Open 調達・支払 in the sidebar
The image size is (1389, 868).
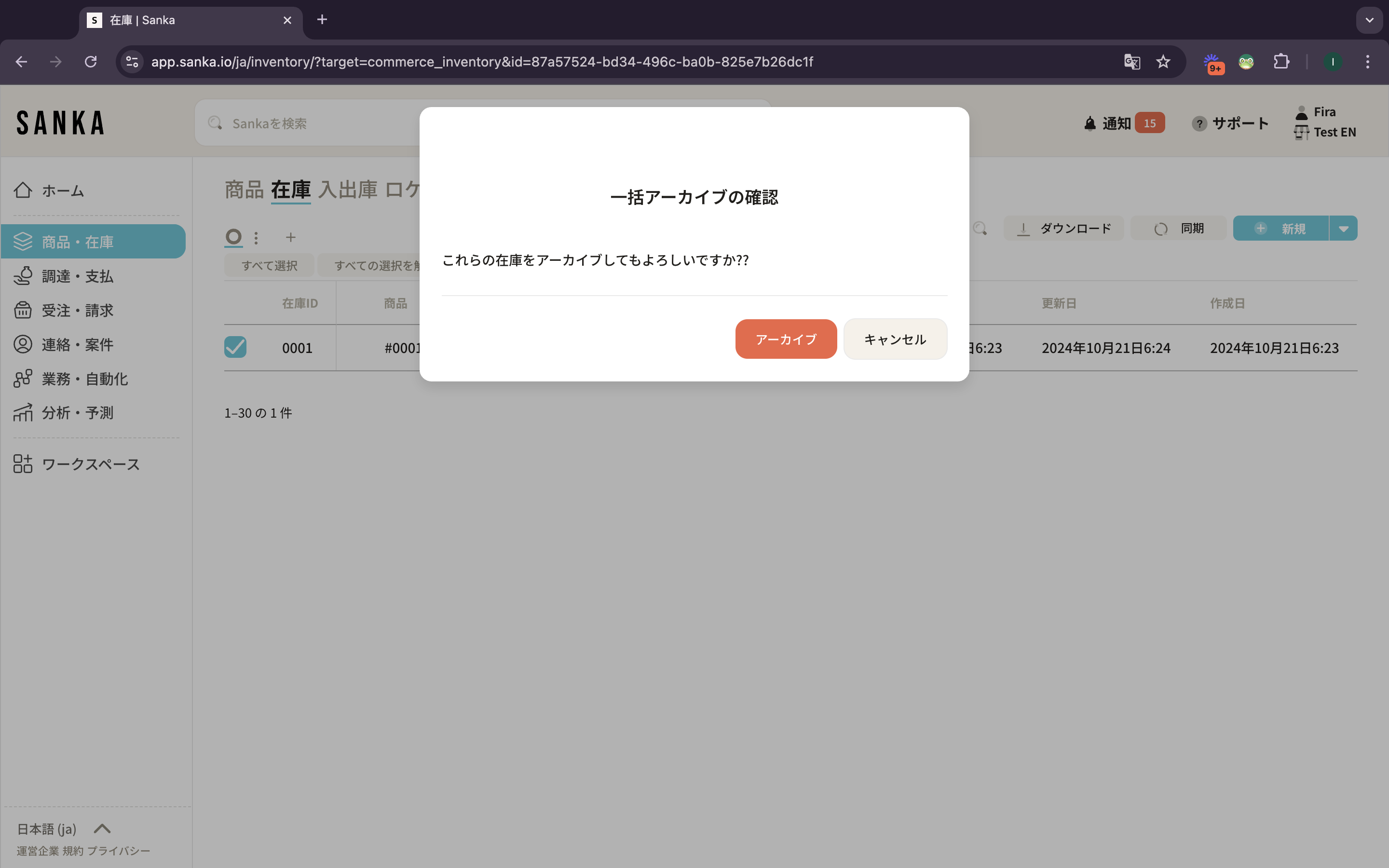coord(78,276)
